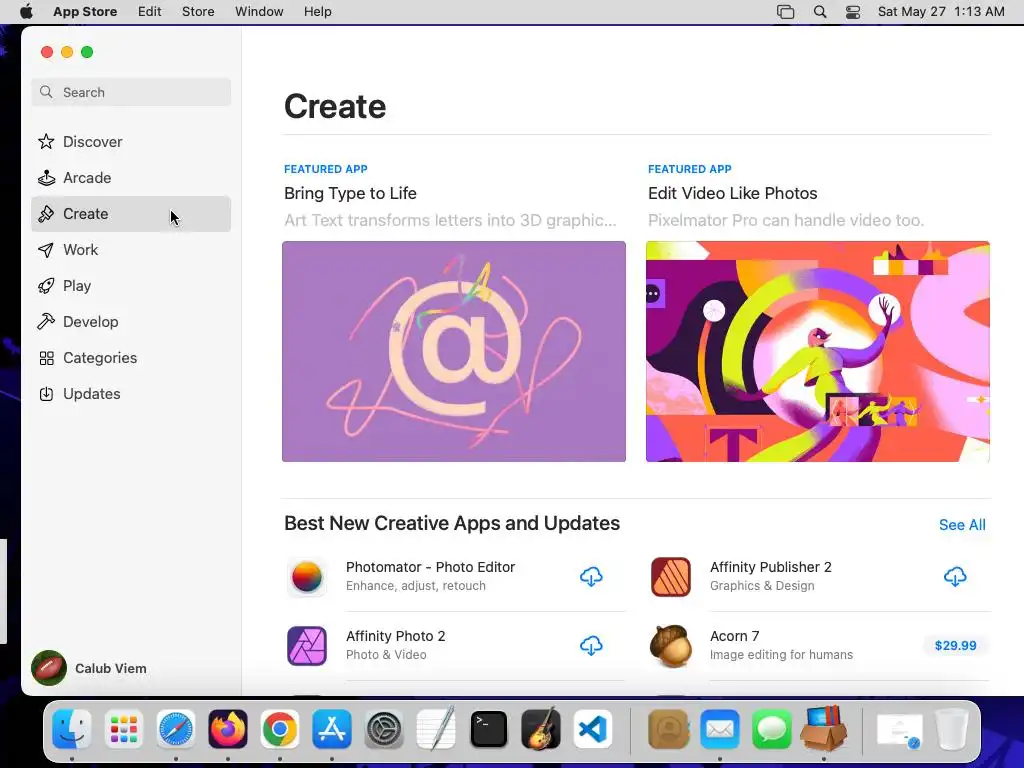1024x768 pixels.
Task: Click 'Affinity Photo 2' app title
Action: [x=395, y=636]
